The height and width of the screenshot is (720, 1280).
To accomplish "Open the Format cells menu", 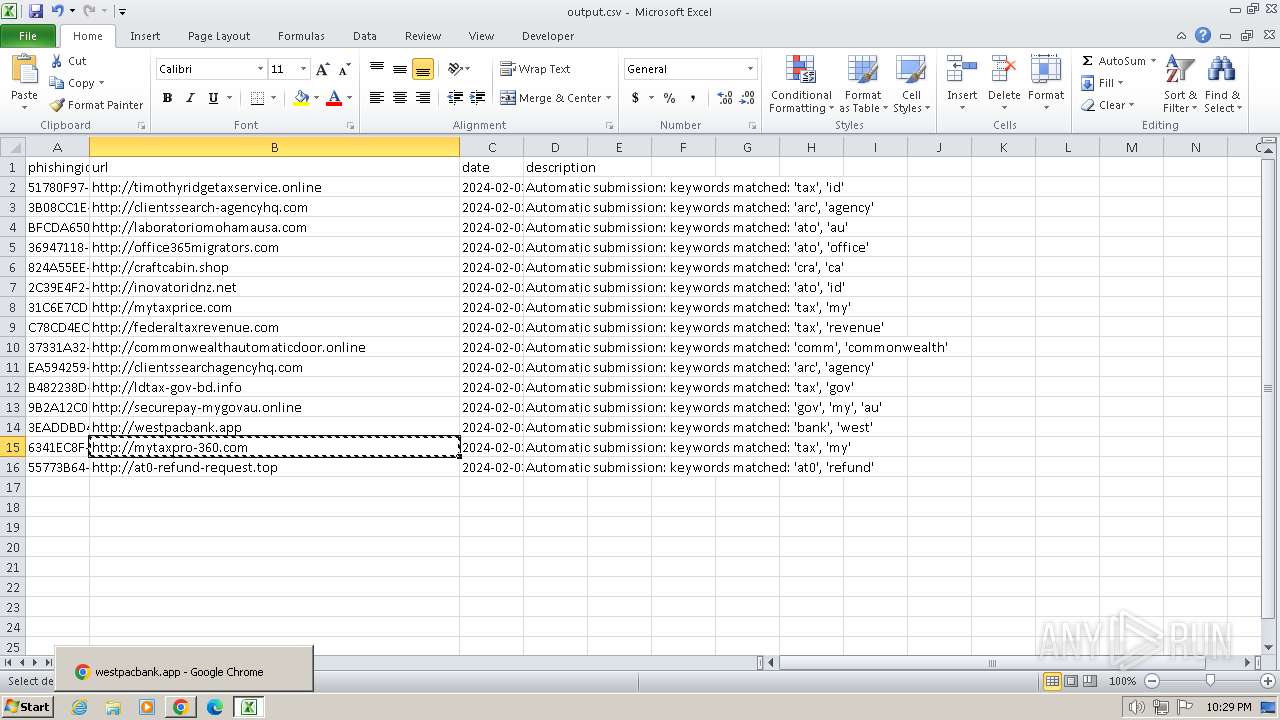I will tap(1046, 85).
